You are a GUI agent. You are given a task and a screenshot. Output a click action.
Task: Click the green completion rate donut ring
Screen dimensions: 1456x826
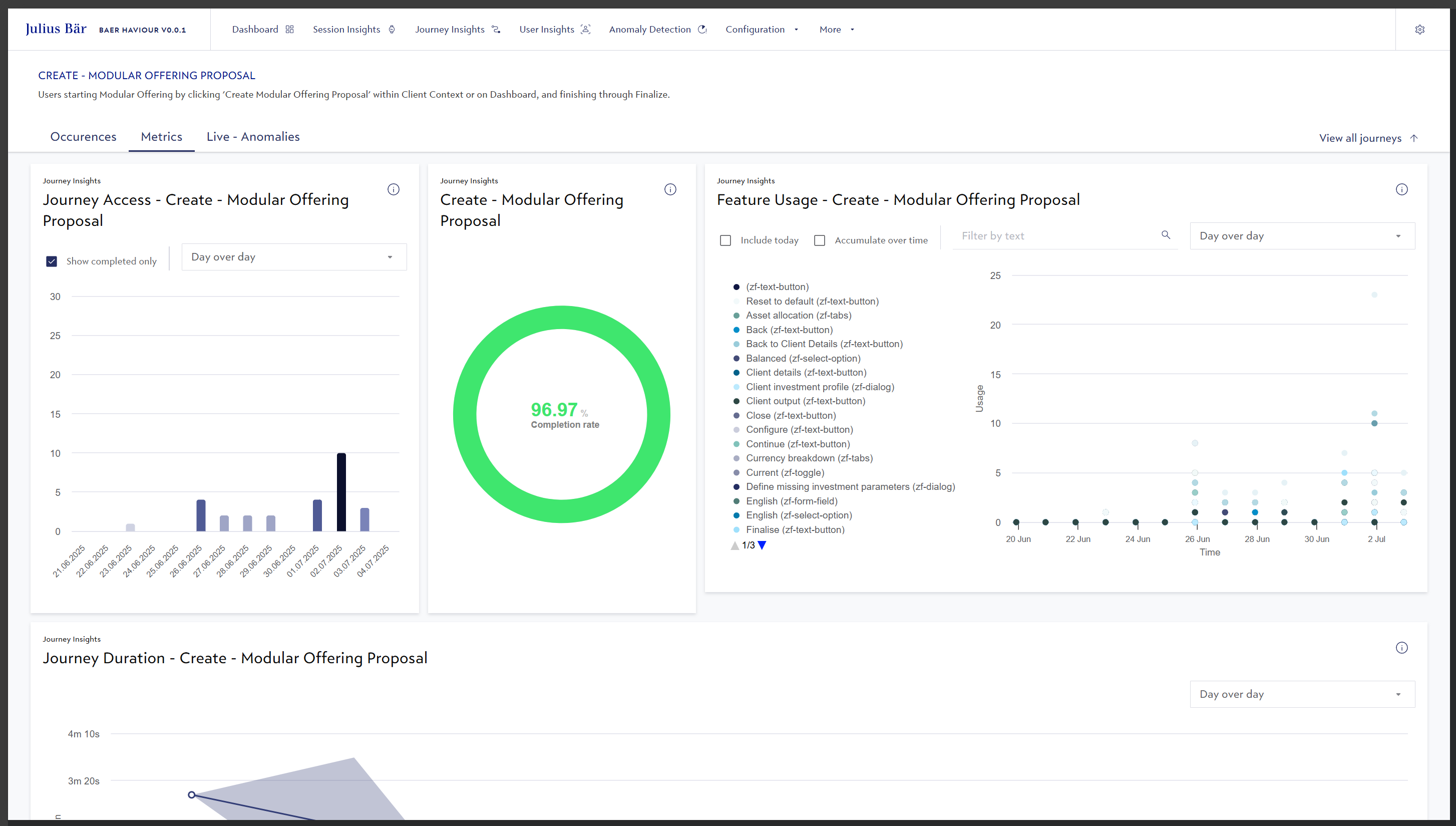pos(562,317)
